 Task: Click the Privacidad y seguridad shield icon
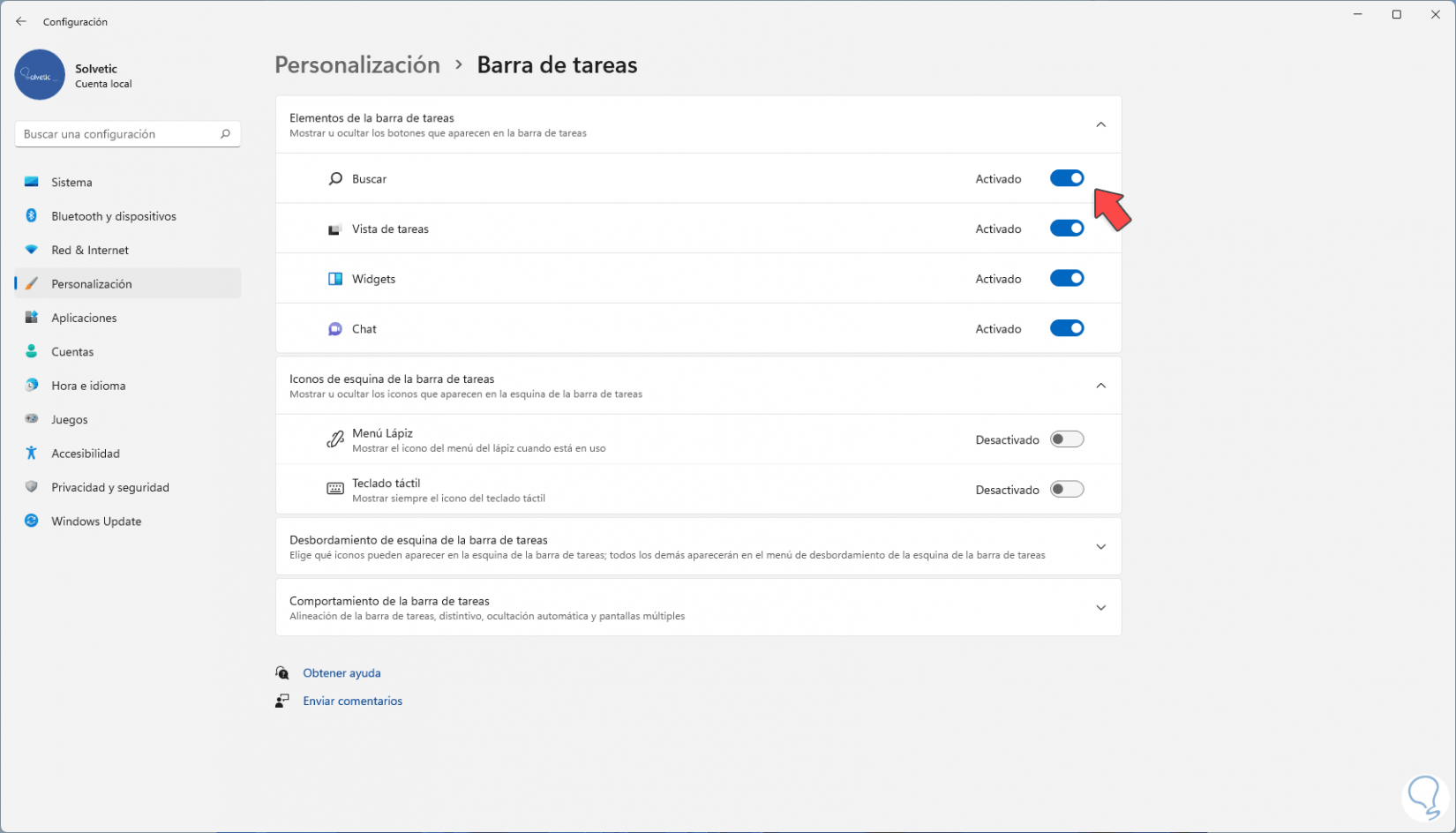[x=32, y=487]
